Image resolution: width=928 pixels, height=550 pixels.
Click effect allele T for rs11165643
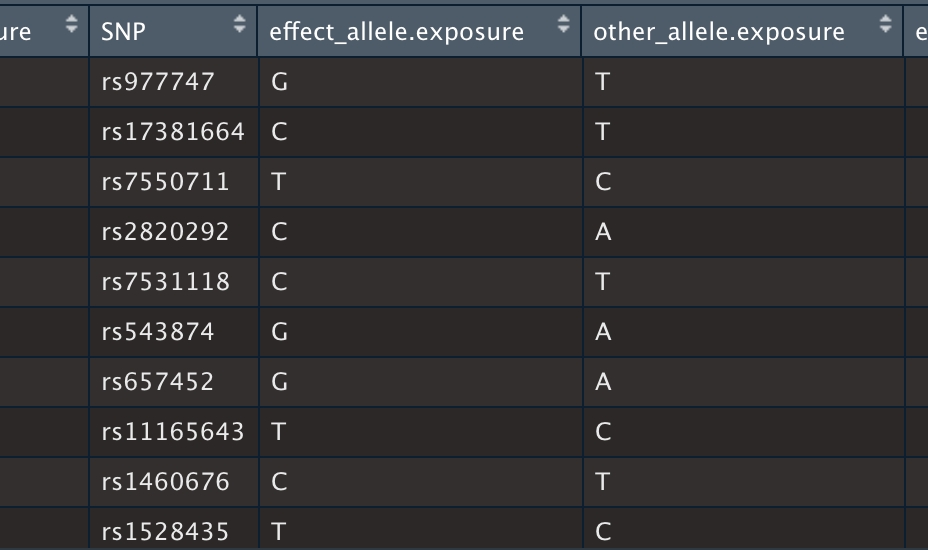[279, 432]
